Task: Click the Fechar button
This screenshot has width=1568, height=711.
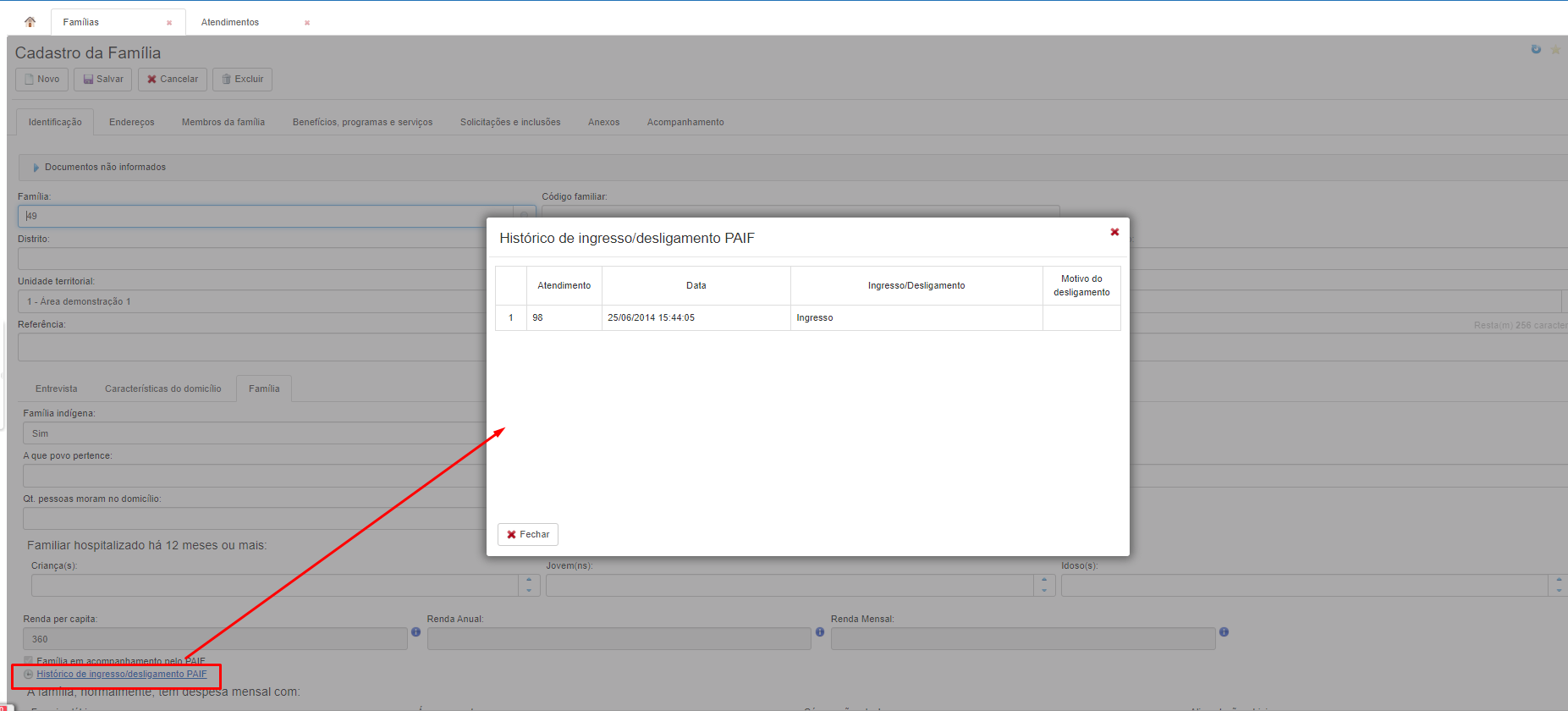Action: 528,534
